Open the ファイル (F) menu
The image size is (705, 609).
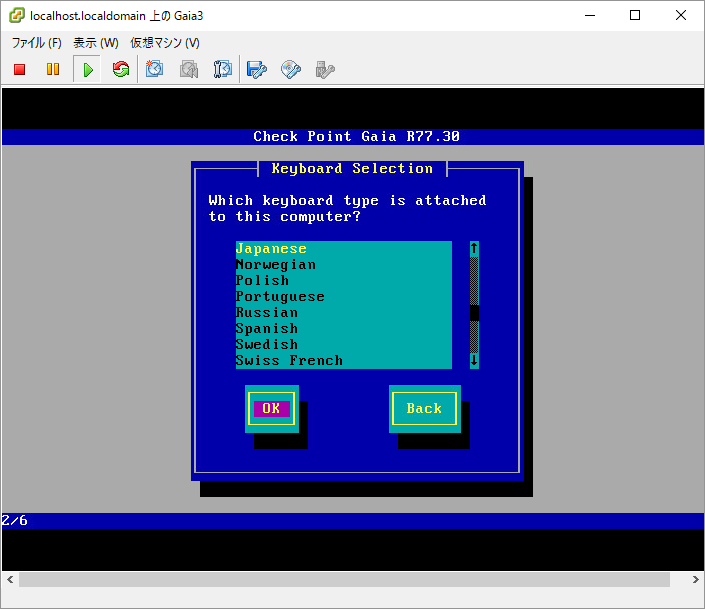(36, 43)
